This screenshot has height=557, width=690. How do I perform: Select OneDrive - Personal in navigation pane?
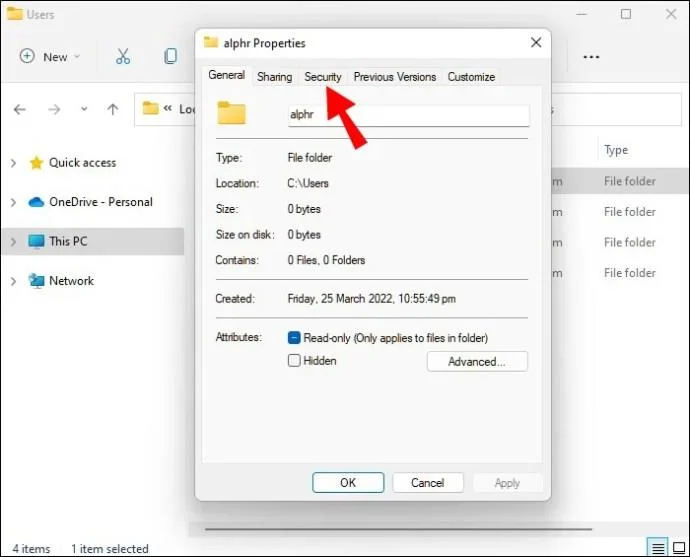(x=101, y=202)
